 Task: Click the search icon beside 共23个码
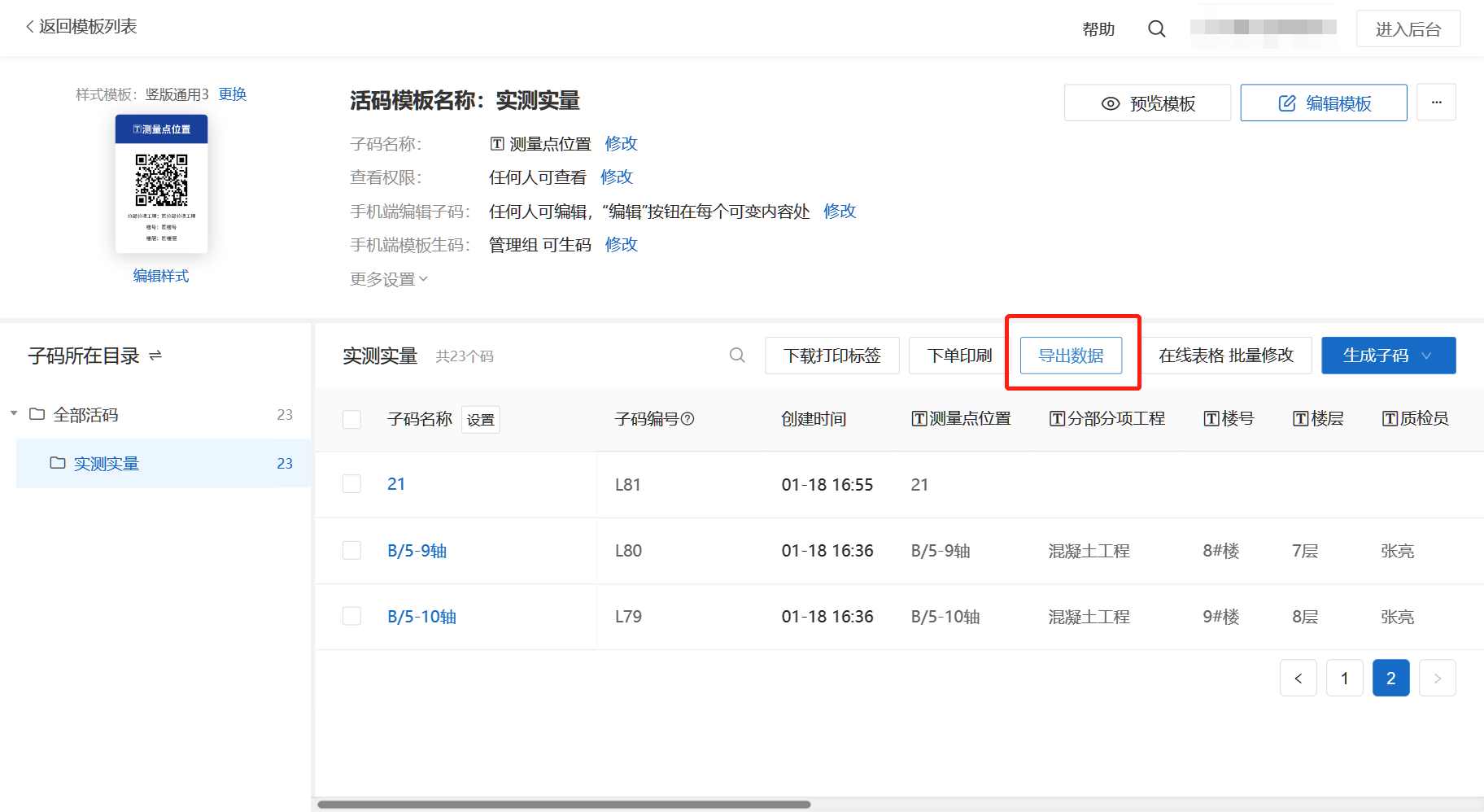737,356
